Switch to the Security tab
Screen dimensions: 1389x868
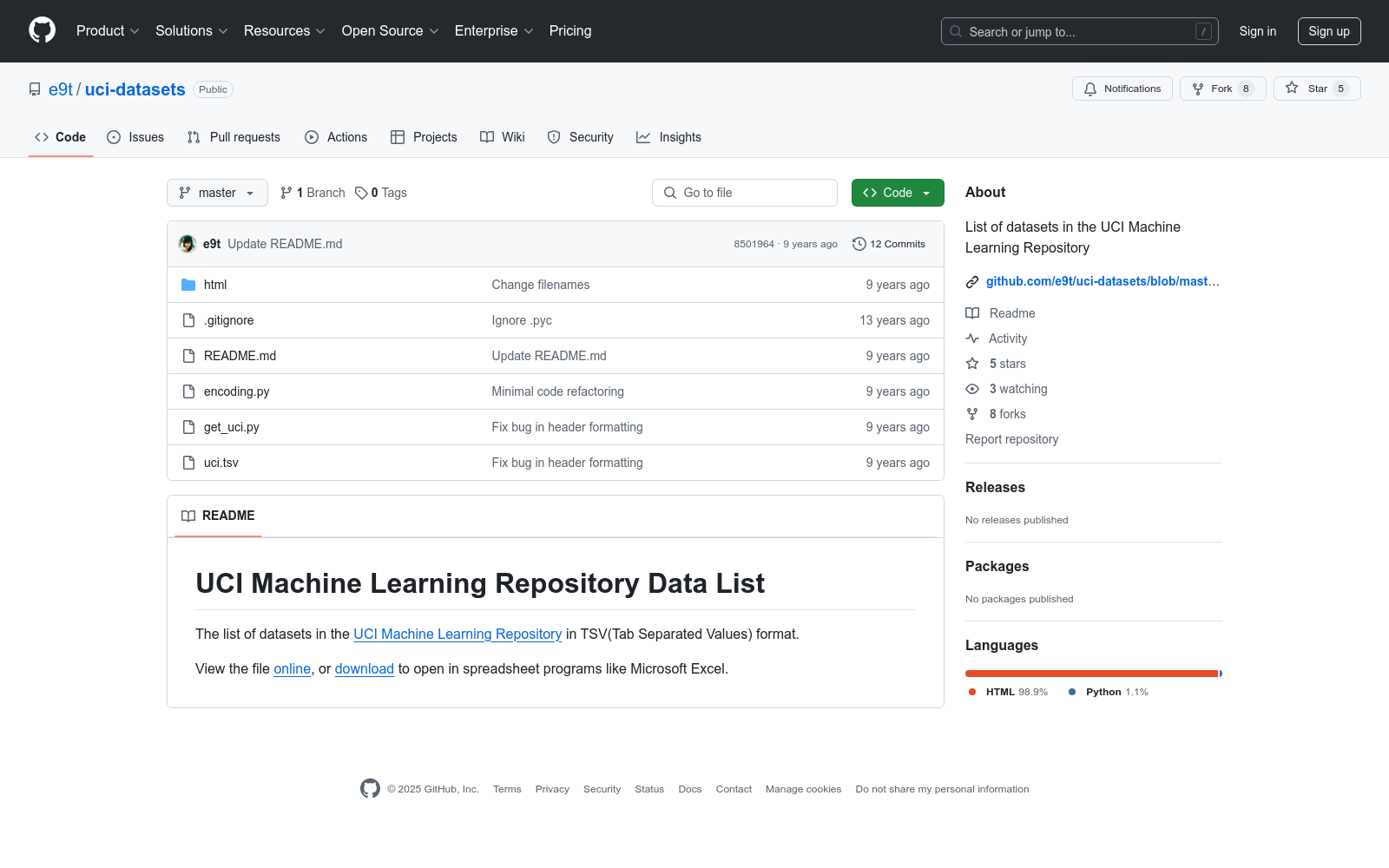(x=580, y=137)
